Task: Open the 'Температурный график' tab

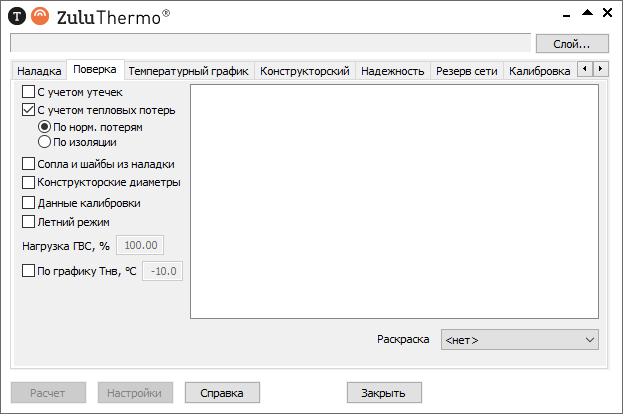Action: (188, 71)
